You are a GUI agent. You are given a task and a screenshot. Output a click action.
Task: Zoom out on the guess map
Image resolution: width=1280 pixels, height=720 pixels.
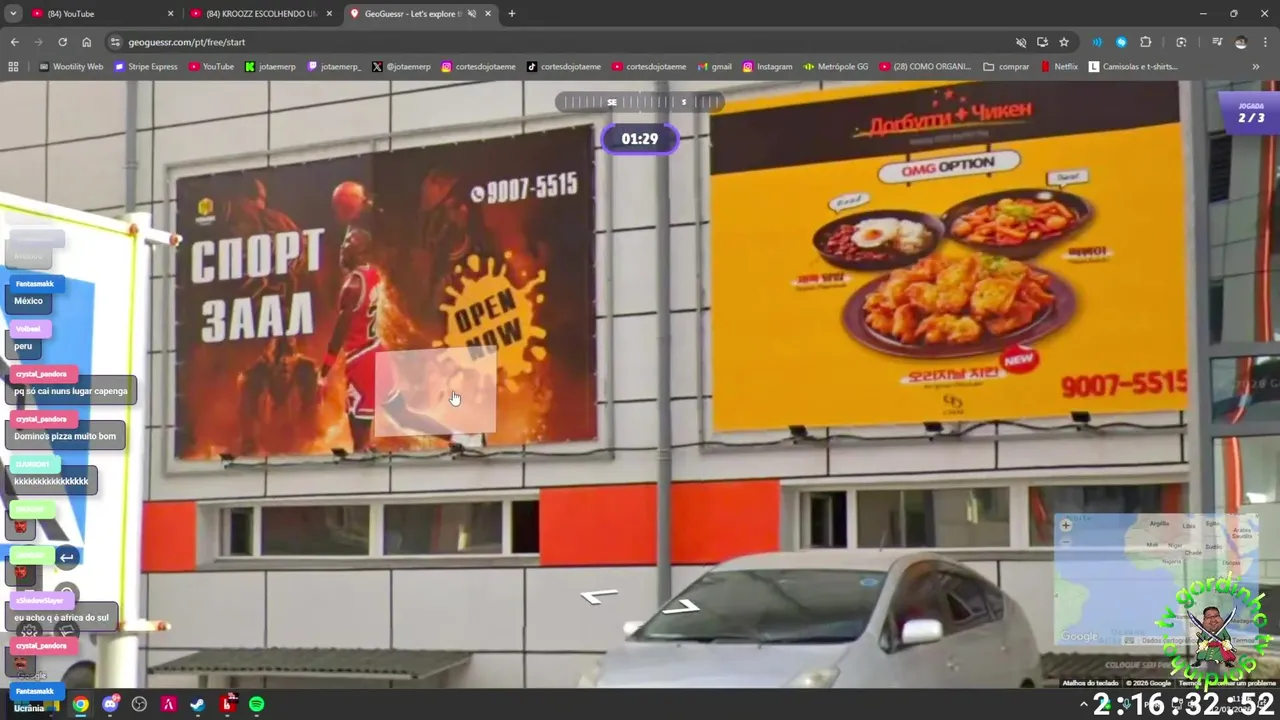(x=1066, y=541)
